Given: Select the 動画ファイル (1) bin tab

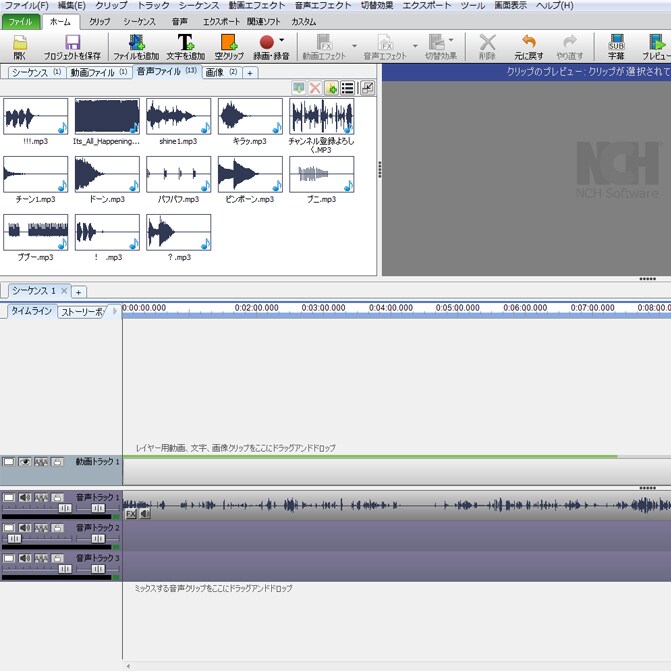Looking at the screenshot, I should click(x=99, y=73).
